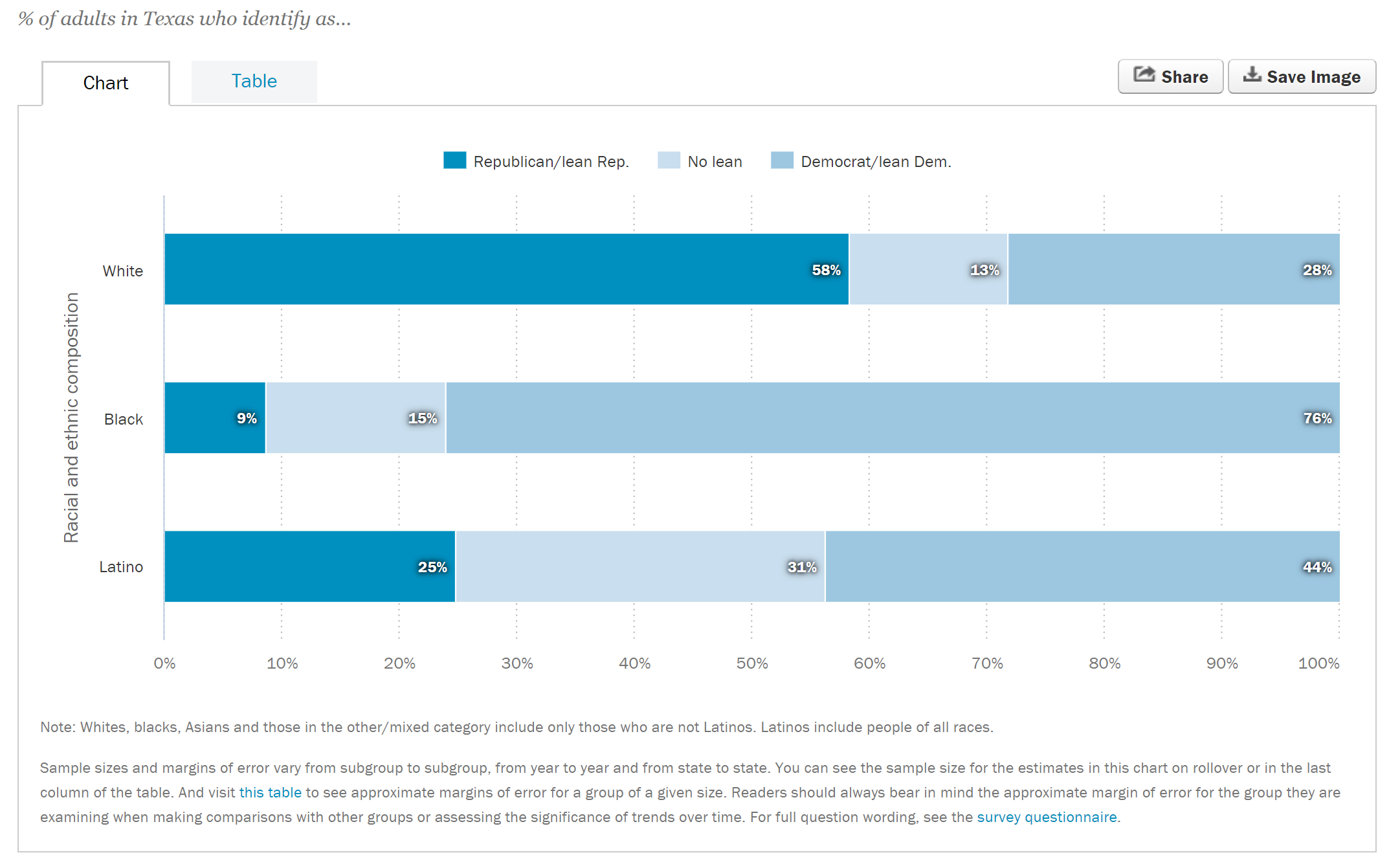Toggle Republican/lean Rep. legend swatch
The image size is (1400, 868).
tap(454, 161)
